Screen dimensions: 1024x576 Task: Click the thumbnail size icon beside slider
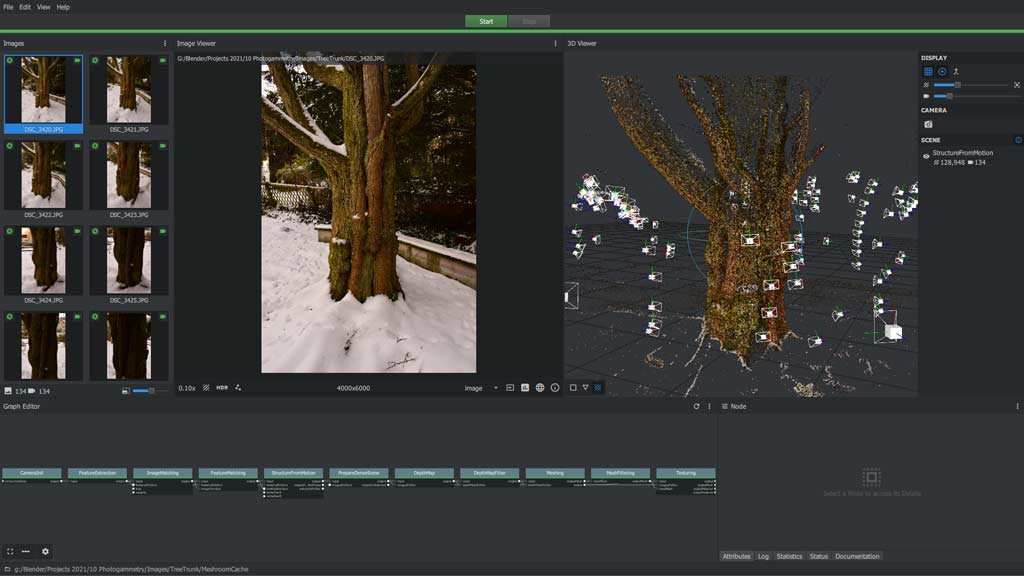click(x=125, y=391)
